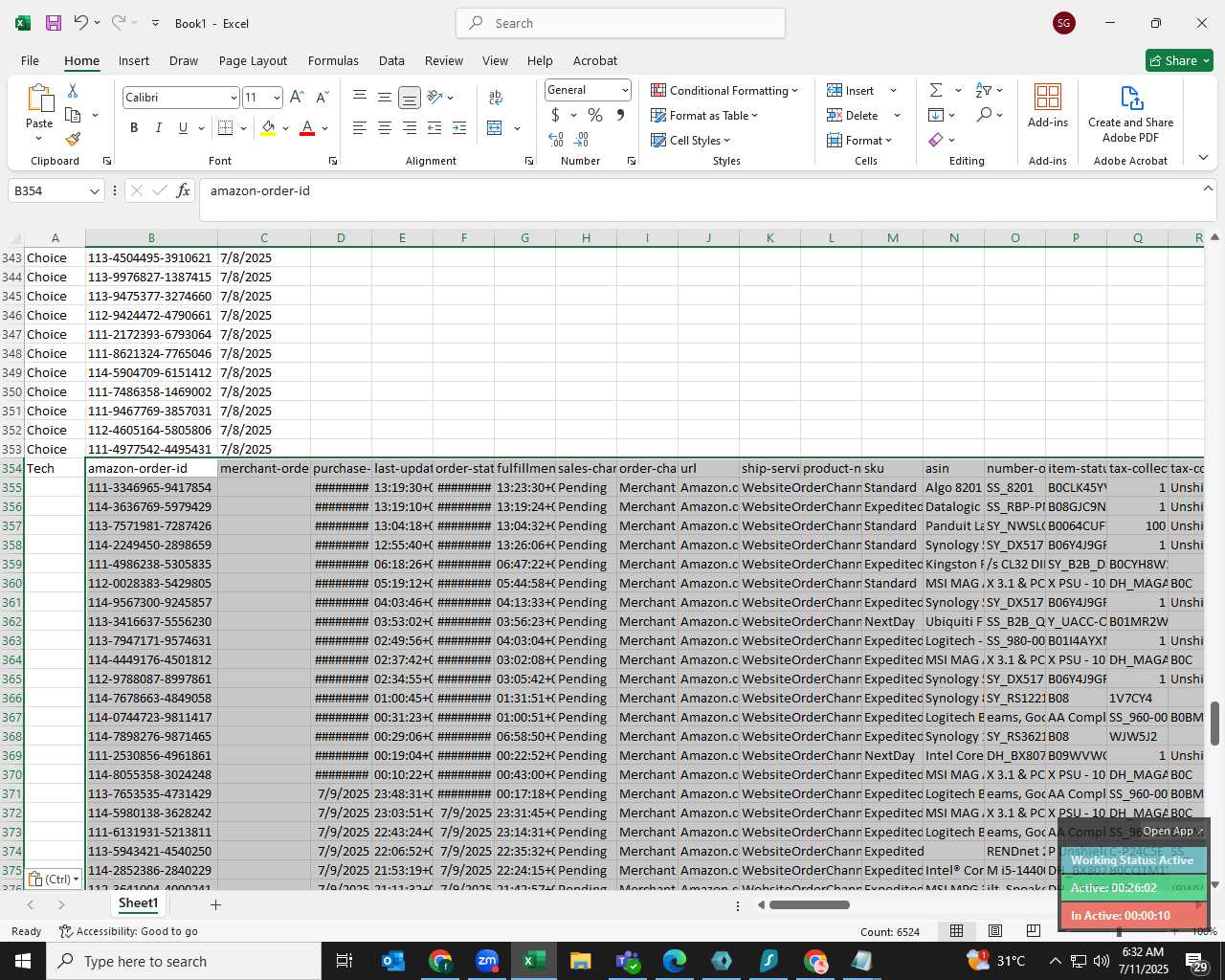Click the Comma Style icon
This screenshot has width=1225, height=980.
[x=620, y=115]
